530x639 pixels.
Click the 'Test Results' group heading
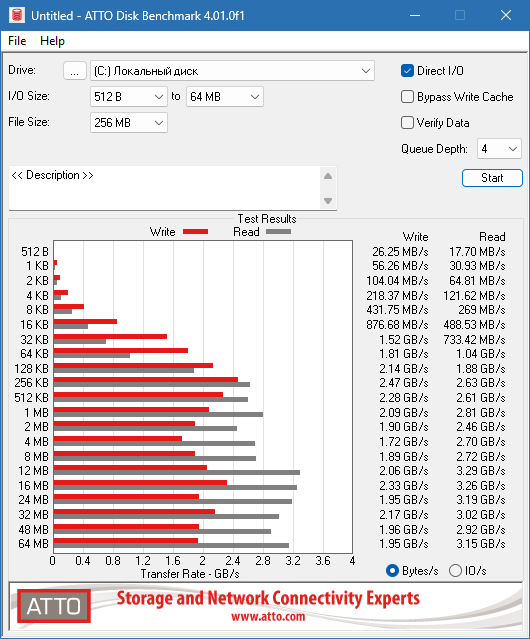267,219
